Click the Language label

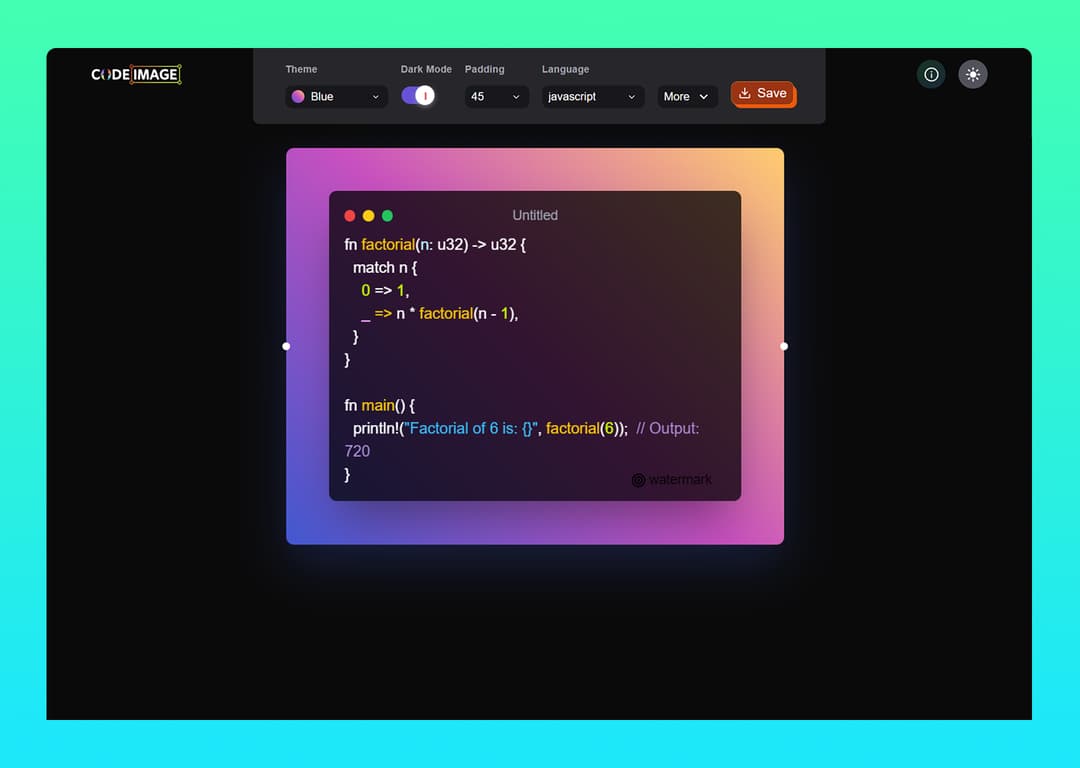[x=565, y=69]
